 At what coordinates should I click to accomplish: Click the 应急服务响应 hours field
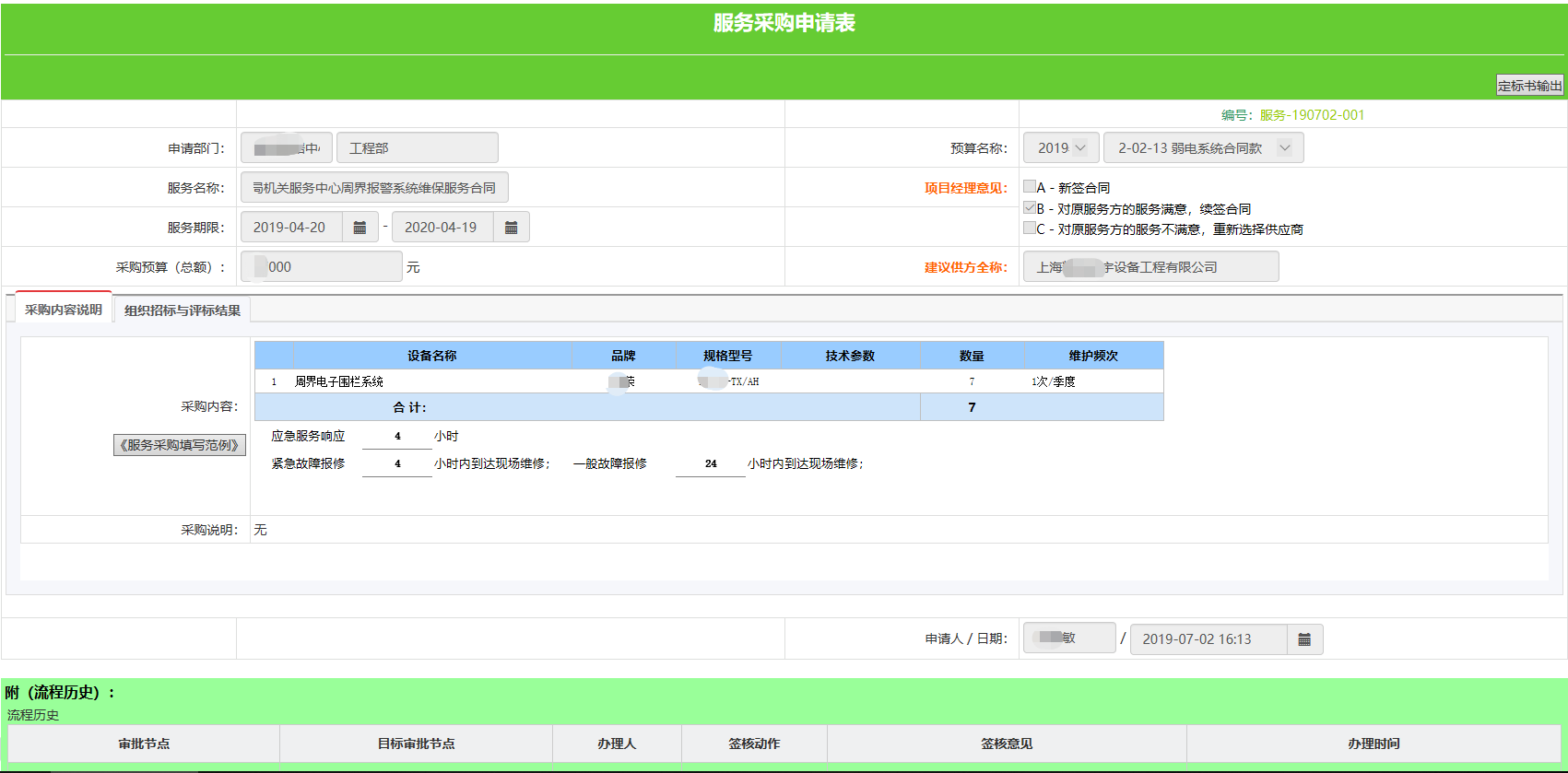397,437
